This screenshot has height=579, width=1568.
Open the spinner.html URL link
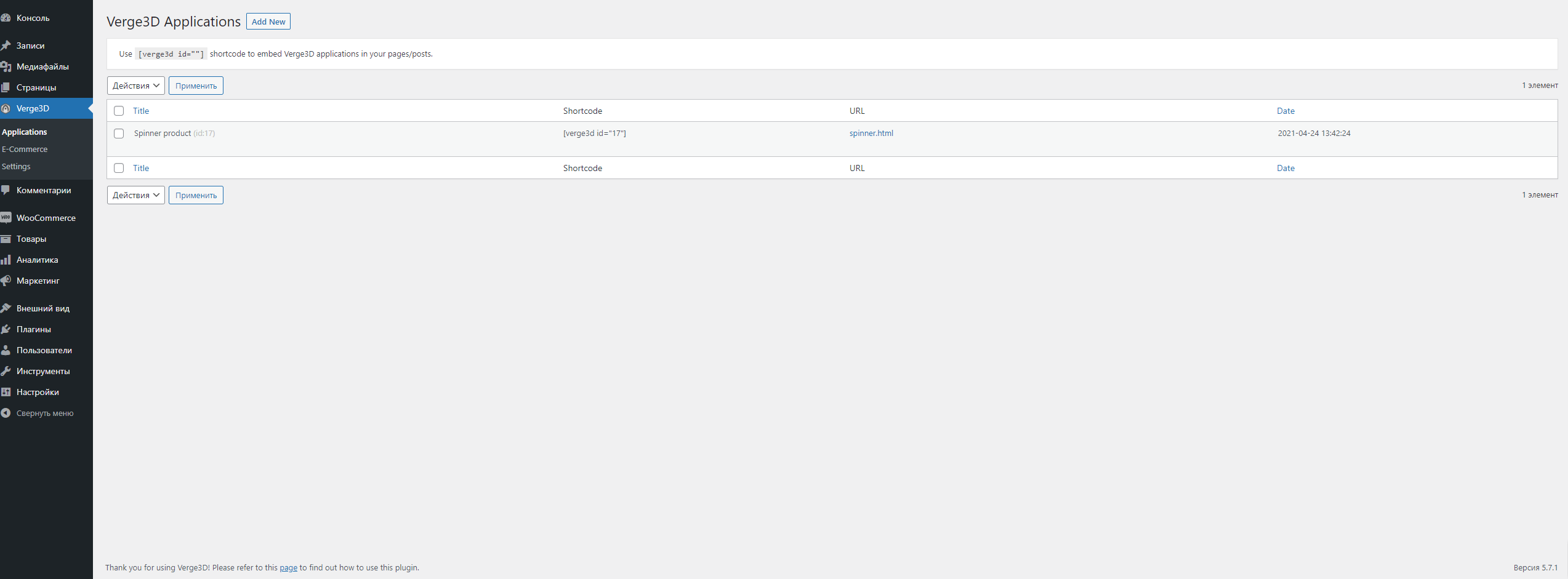[x=871, y=133]
